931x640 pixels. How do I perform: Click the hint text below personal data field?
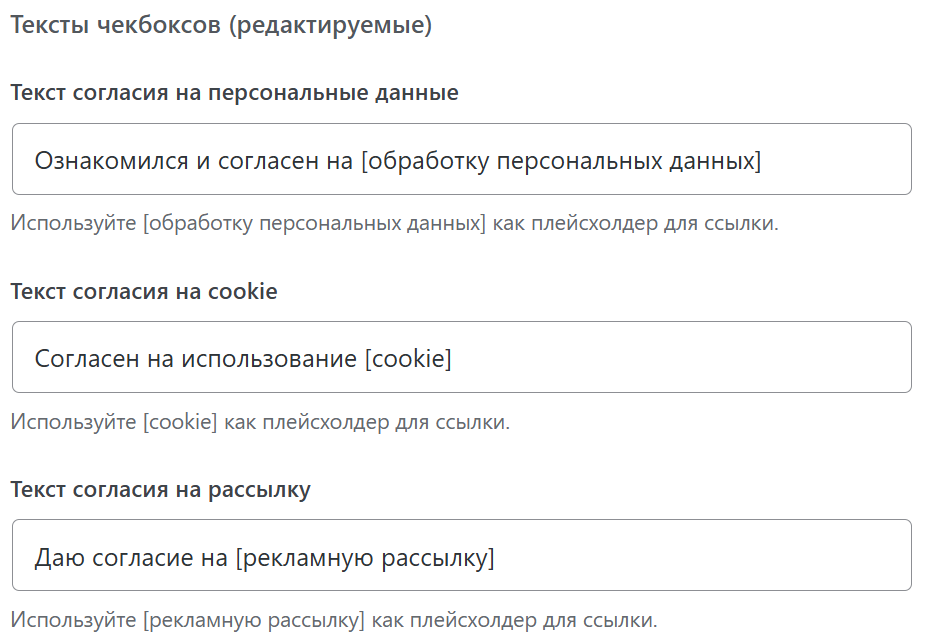pyautogui.click(x=394, y=223)
